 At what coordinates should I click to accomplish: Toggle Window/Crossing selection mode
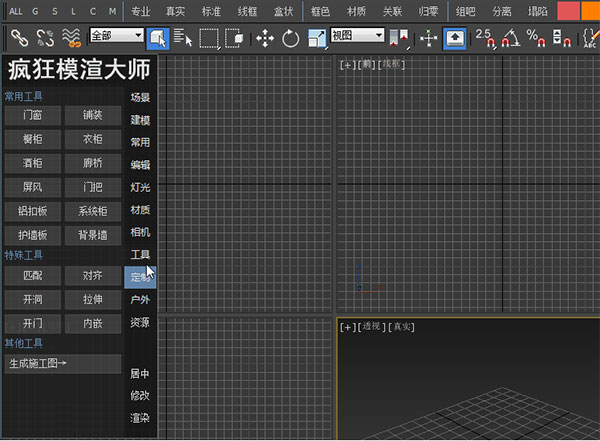click(x=235, y=38)
